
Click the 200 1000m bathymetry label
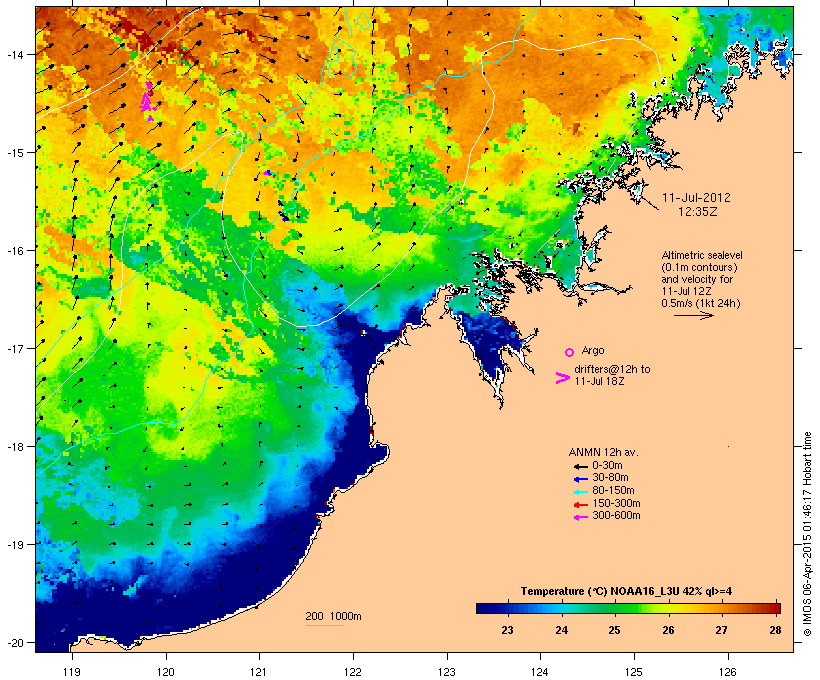pos(333,616)
